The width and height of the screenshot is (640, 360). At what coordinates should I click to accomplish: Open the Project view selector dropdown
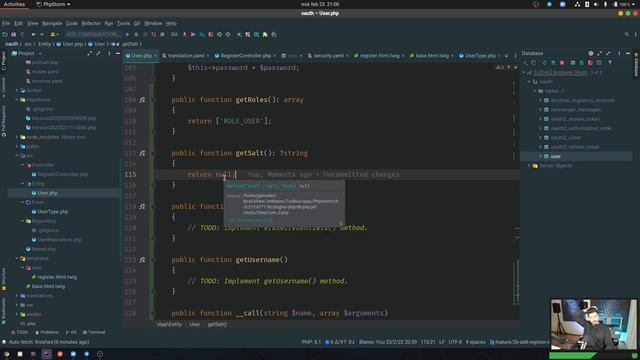coord(27,53)
